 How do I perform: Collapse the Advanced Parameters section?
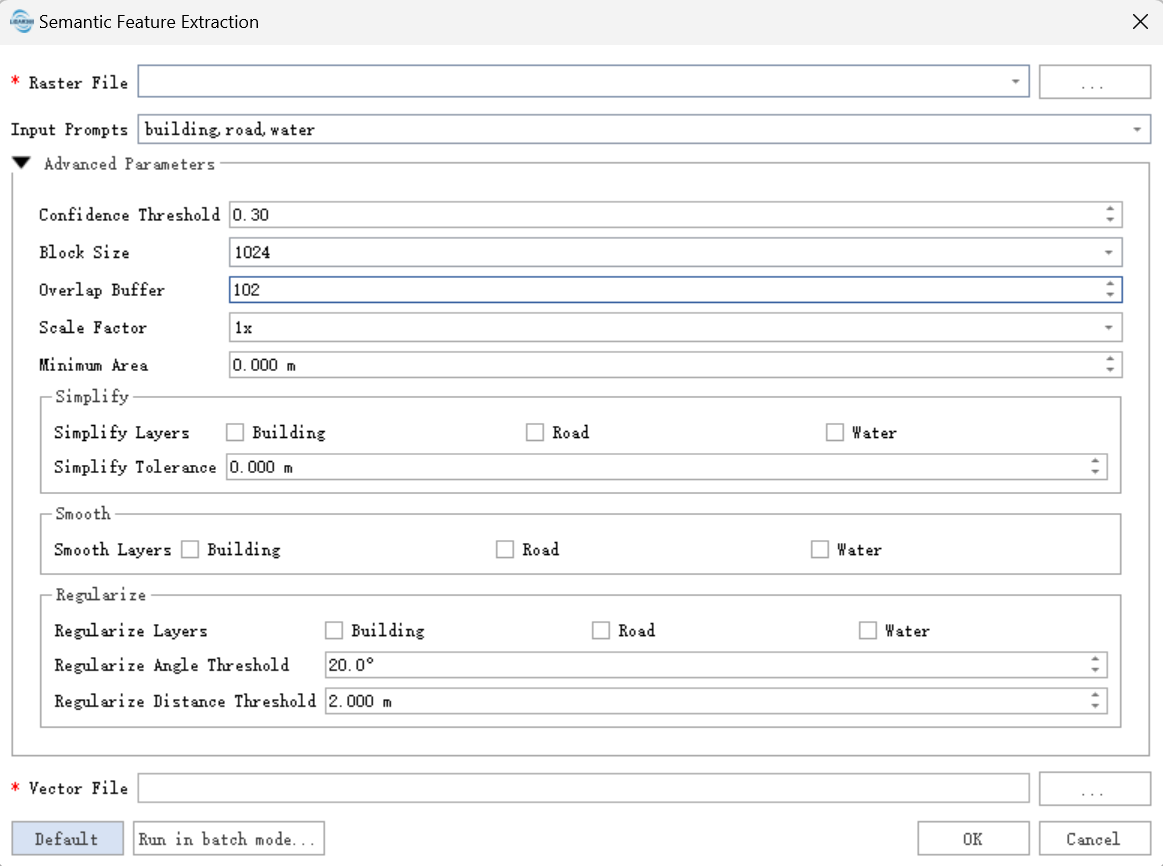pos(22,163)
